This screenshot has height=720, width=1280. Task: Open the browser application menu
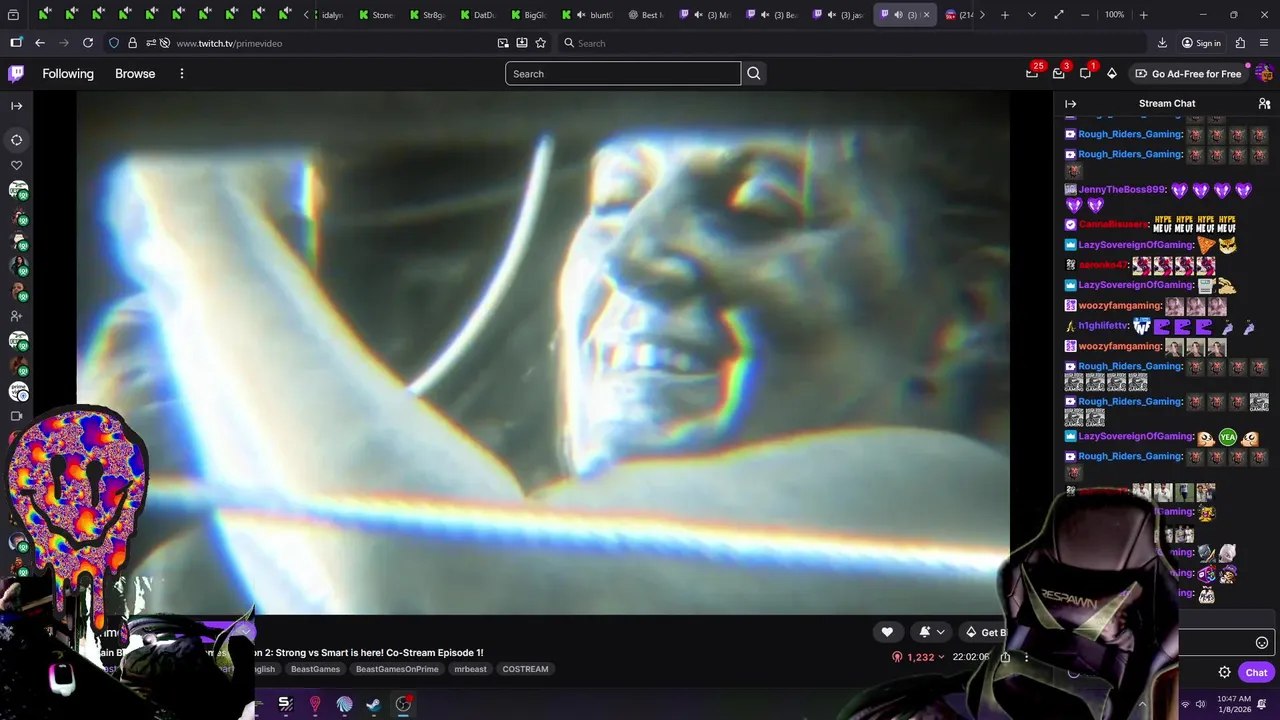coord(1266,43)
